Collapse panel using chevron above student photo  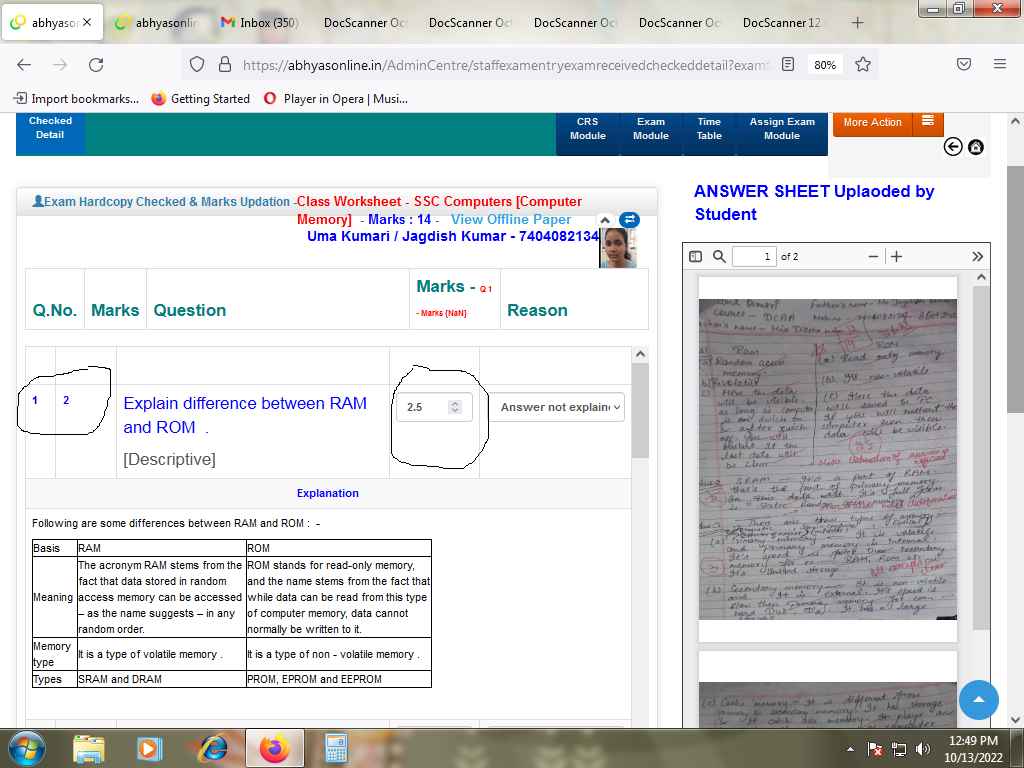(x=604, y=219)
